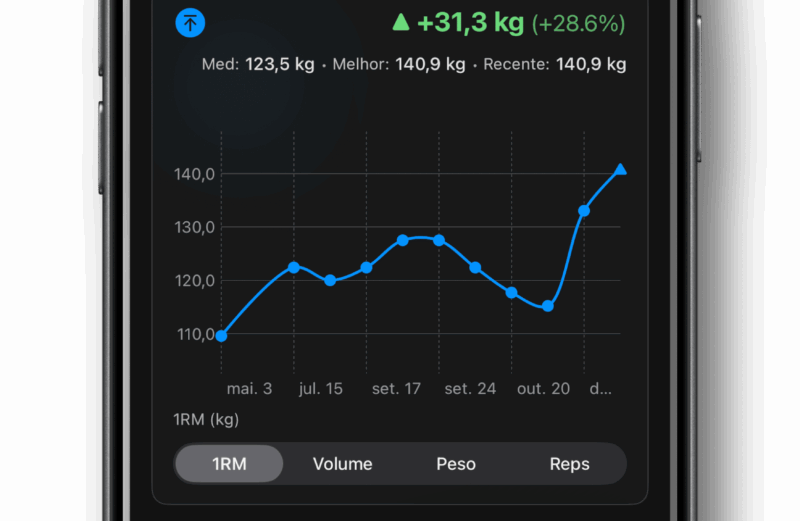This screenshot has width=800, height=521.
Task: Select the data point at jul. 15
Action: point(294,267)
